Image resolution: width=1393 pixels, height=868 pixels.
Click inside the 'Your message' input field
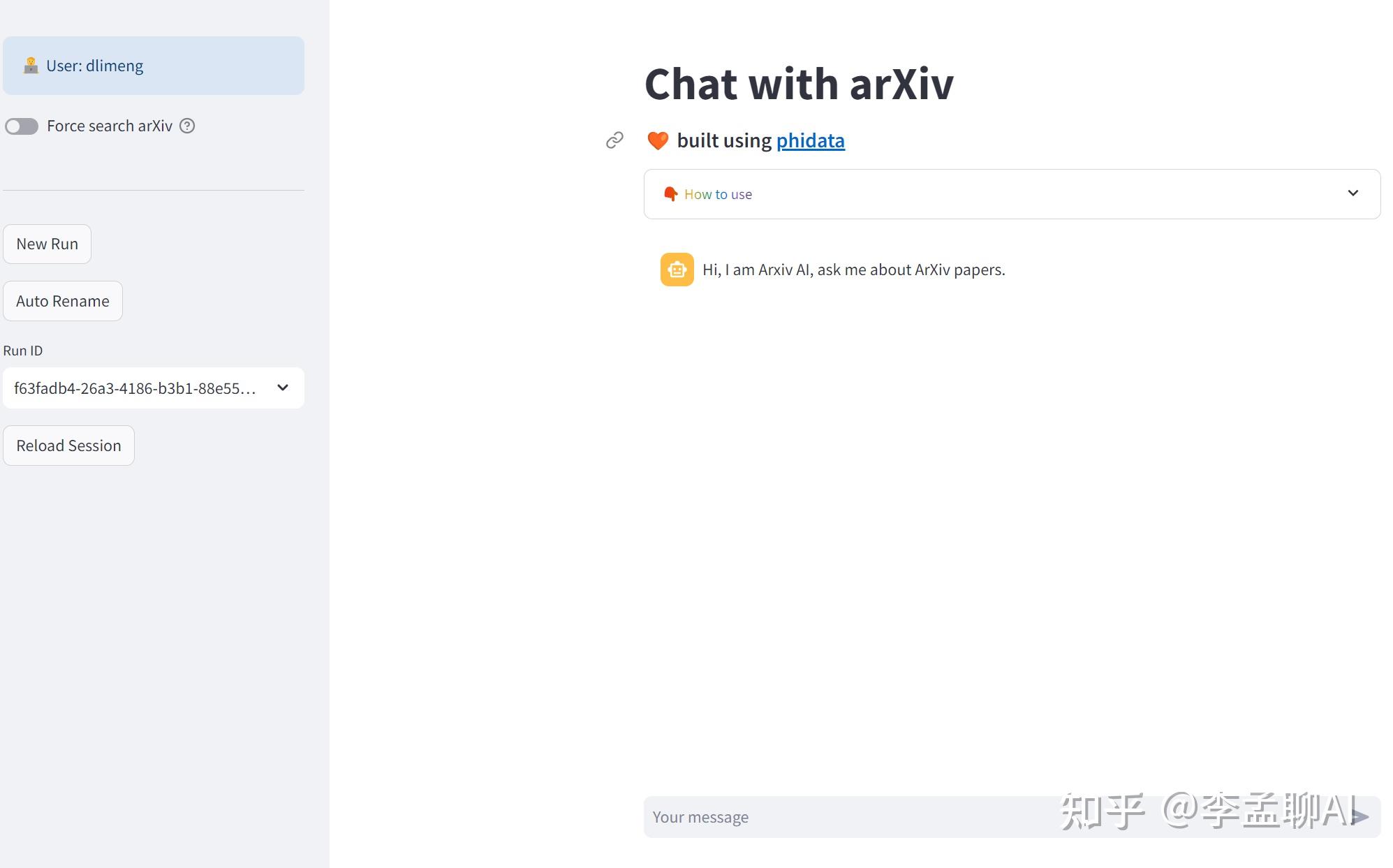[838, 816]
